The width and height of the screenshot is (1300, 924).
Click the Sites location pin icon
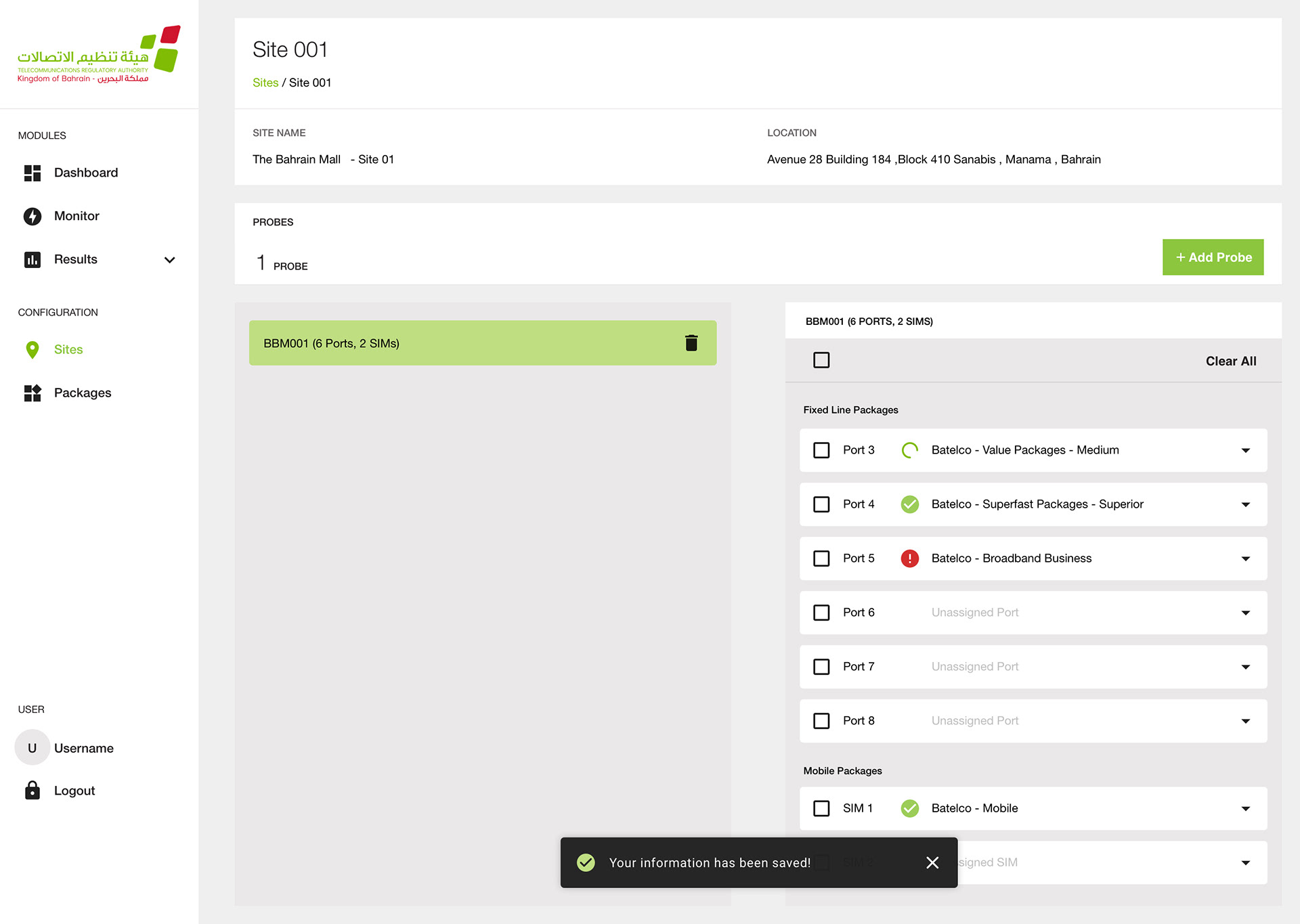[32, 349]
